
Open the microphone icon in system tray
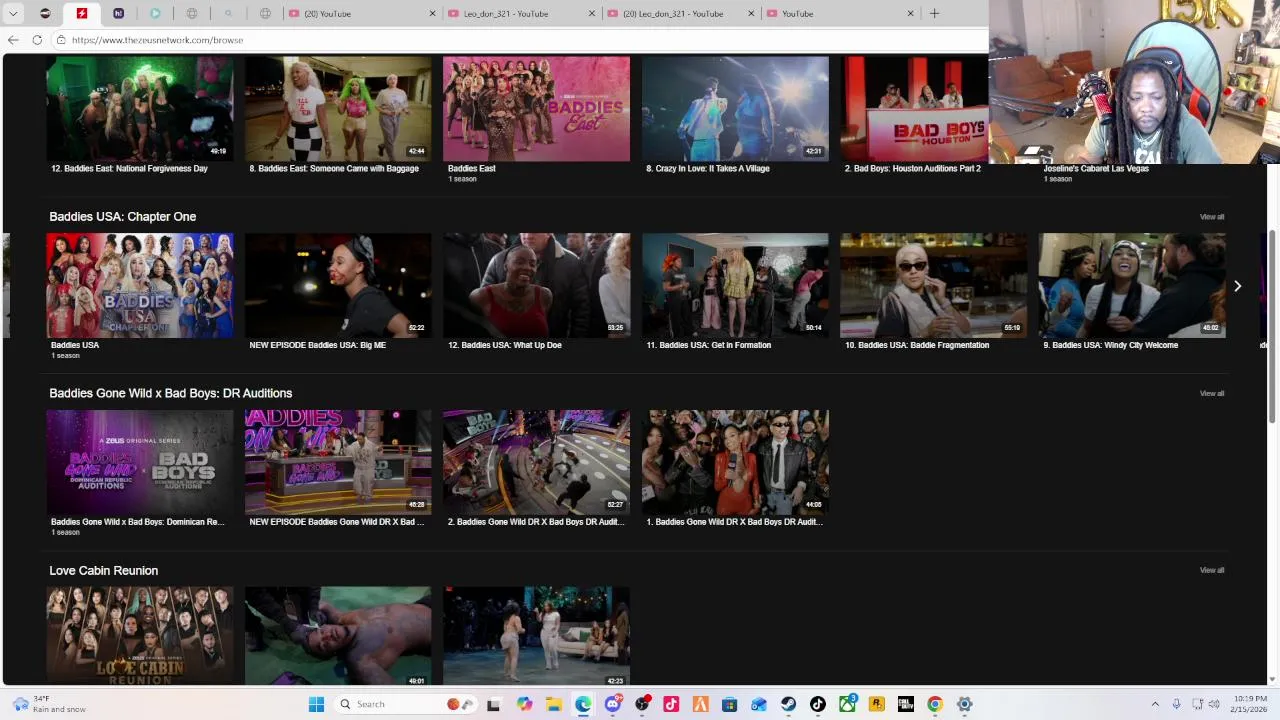[1176, 704]
